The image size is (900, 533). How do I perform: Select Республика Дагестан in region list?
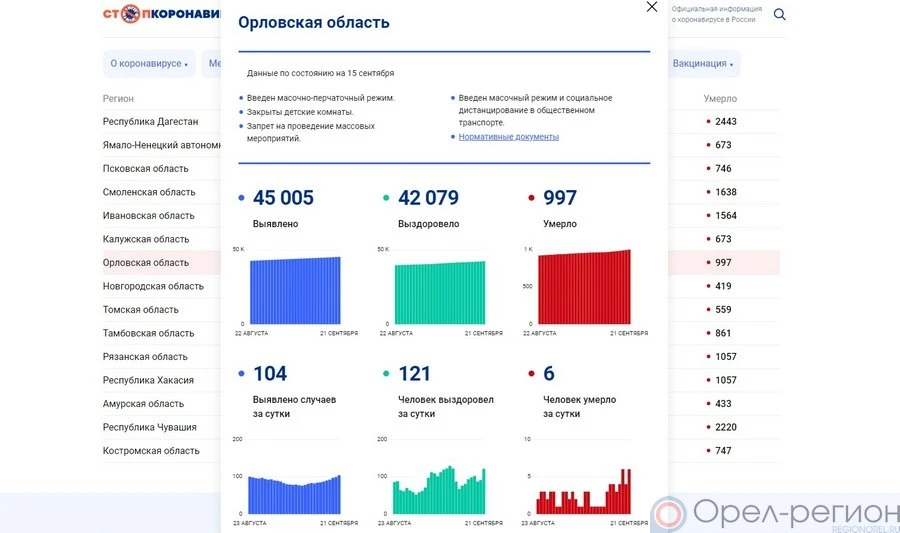click(x=150, y=122)
